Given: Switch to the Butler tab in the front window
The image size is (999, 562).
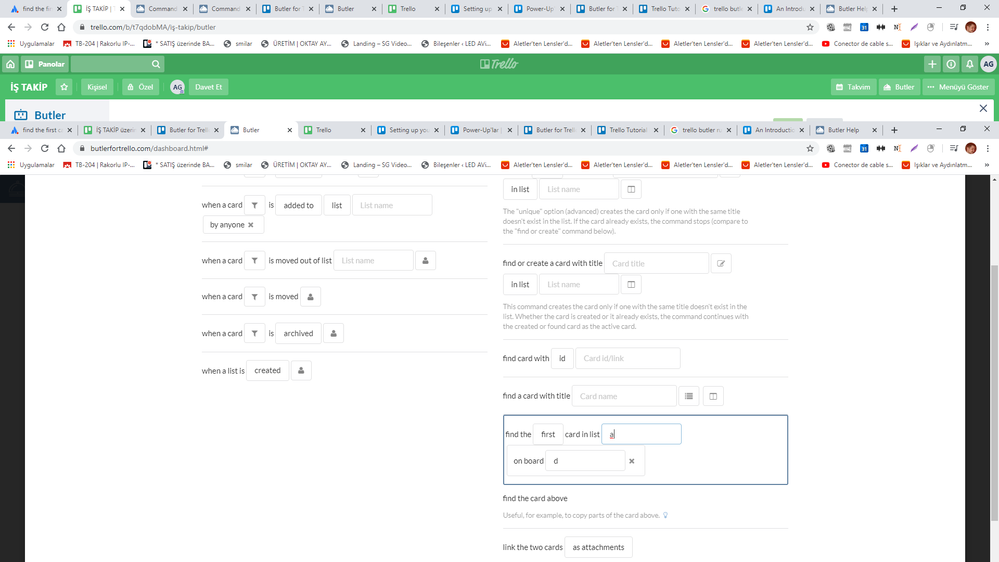Looking at the screenshot, I should click(261, 130).
